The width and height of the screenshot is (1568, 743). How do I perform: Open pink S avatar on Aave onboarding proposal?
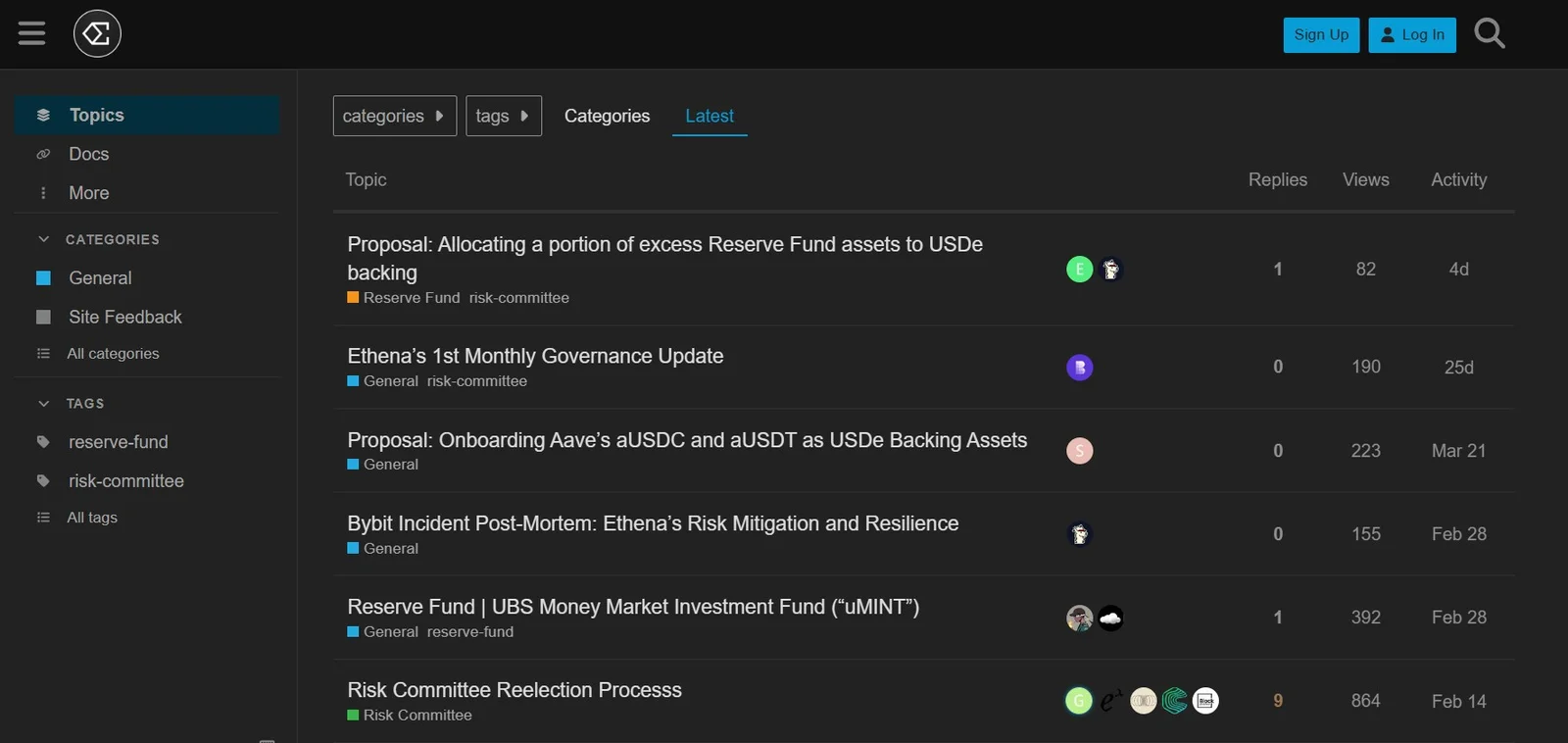tap(1079, 451)
